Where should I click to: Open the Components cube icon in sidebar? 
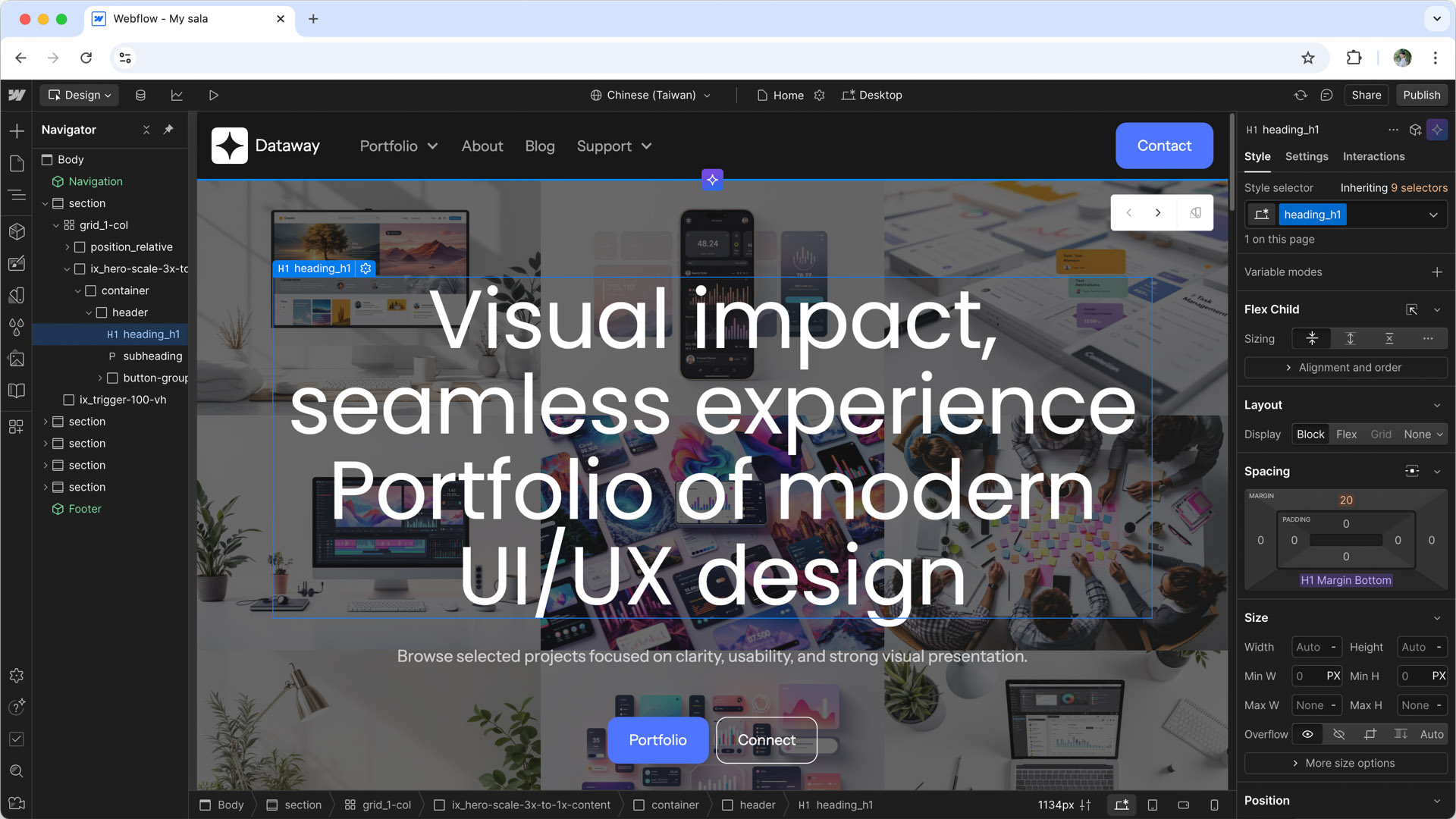17,231
